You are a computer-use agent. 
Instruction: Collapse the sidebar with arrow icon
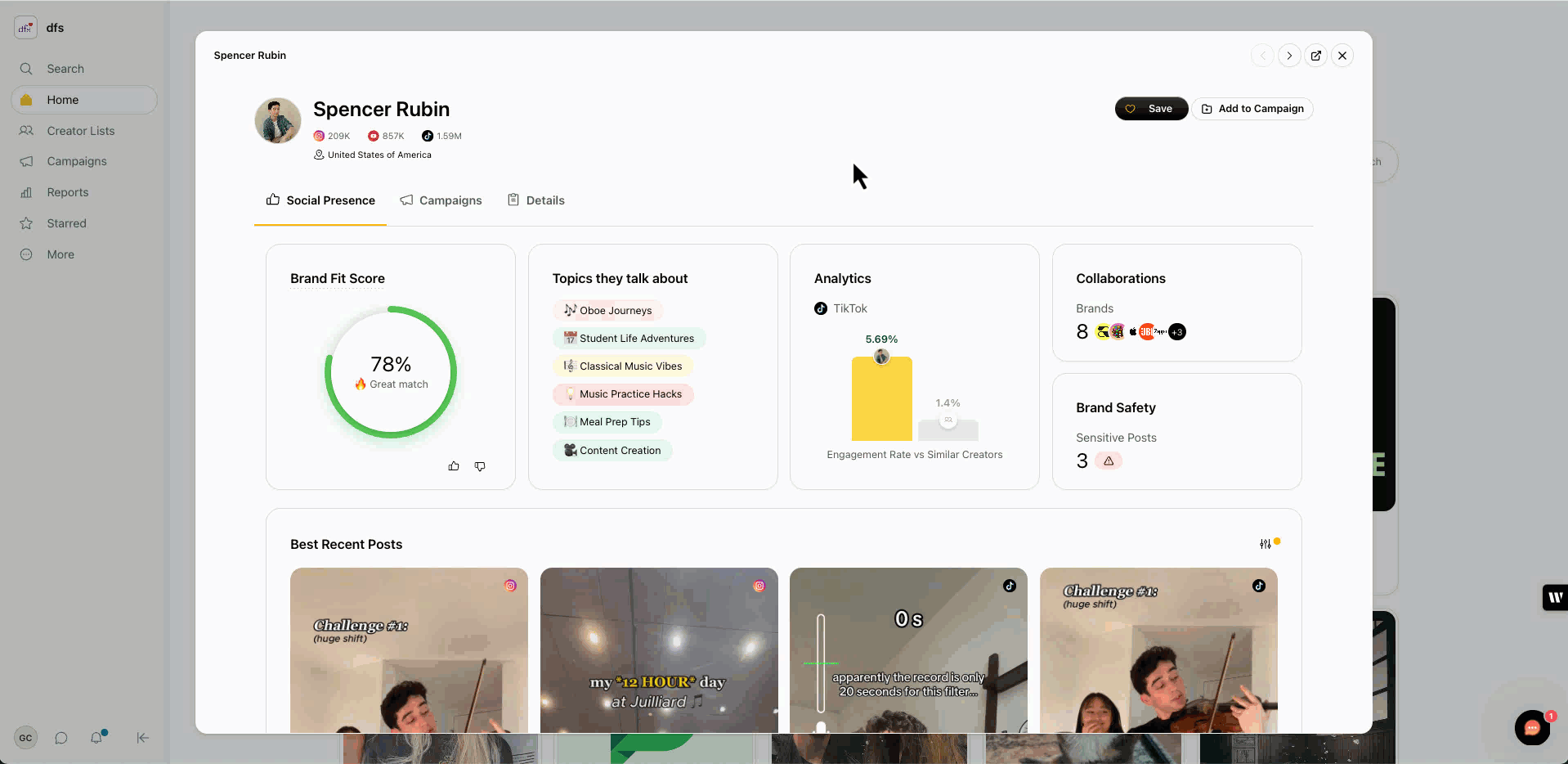pyautogui.click(x=142, y=738)
